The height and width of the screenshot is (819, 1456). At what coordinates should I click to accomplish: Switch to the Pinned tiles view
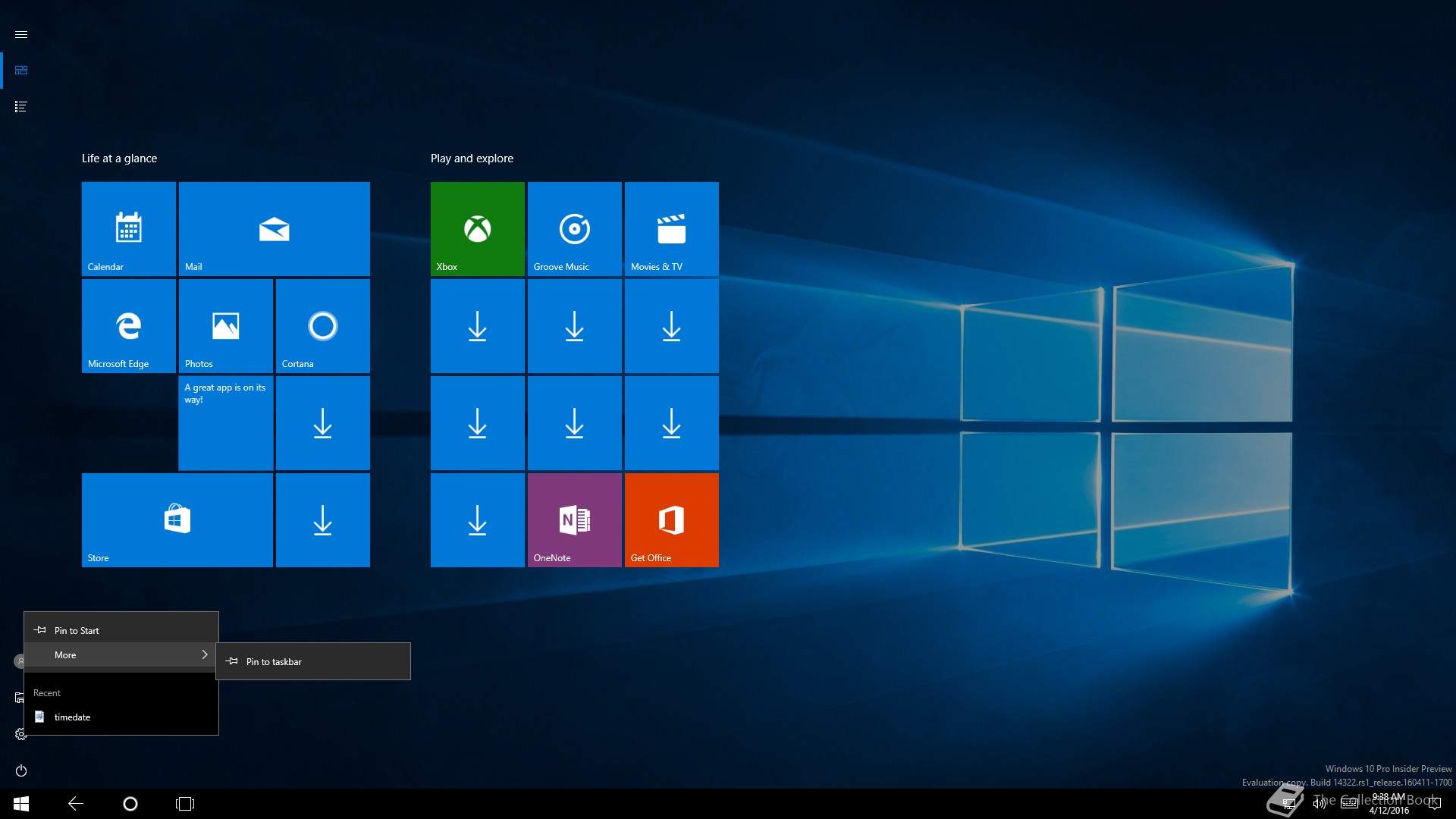tap(21, 70)
